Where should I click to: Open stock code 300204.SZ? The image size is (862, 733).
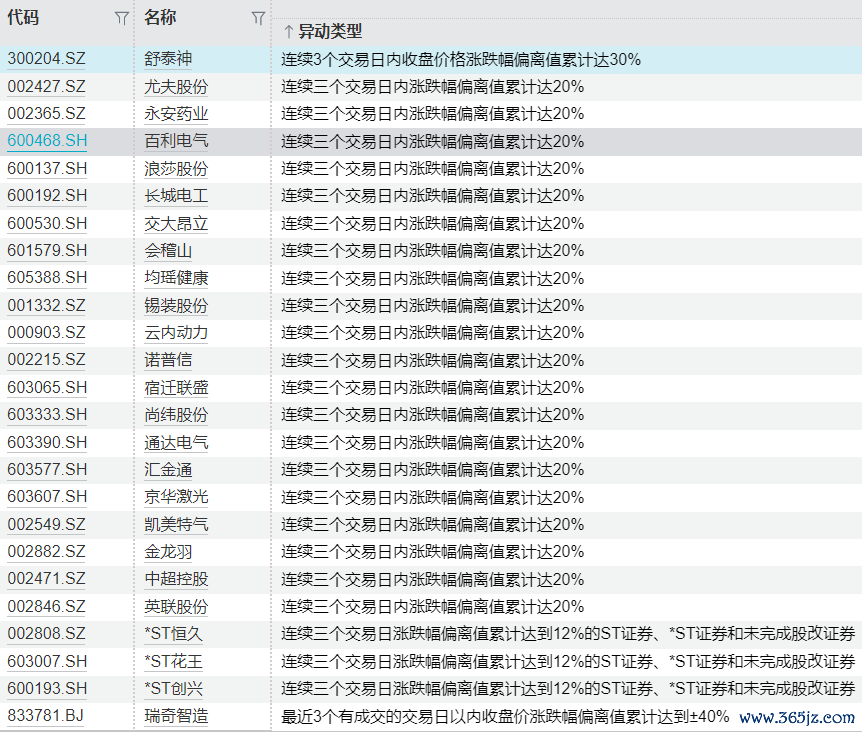pyautogui.click(x=47, y=59)
